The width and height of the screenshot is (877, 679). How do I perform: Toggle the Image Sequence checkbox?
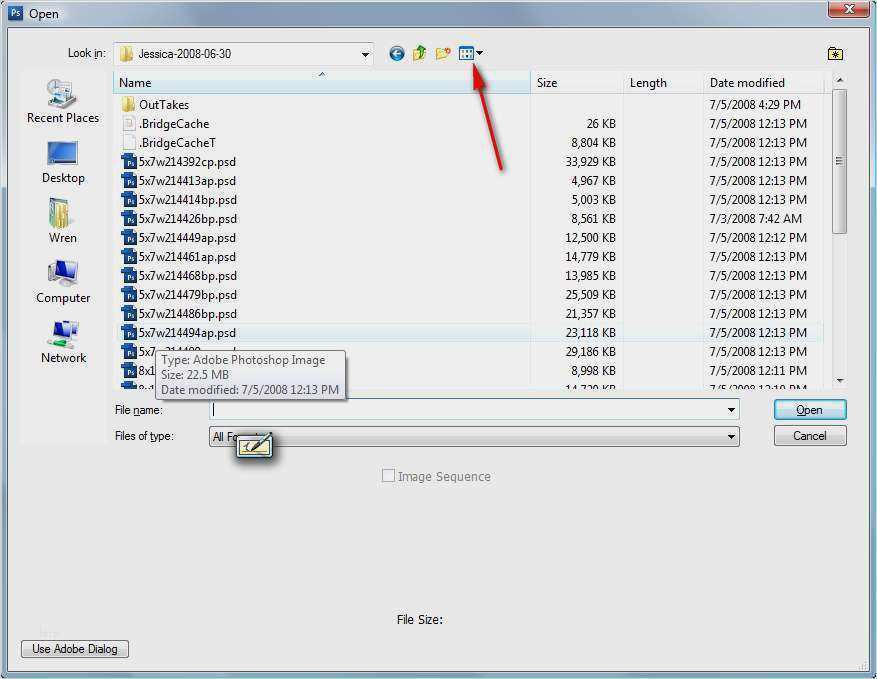(388, 476)
